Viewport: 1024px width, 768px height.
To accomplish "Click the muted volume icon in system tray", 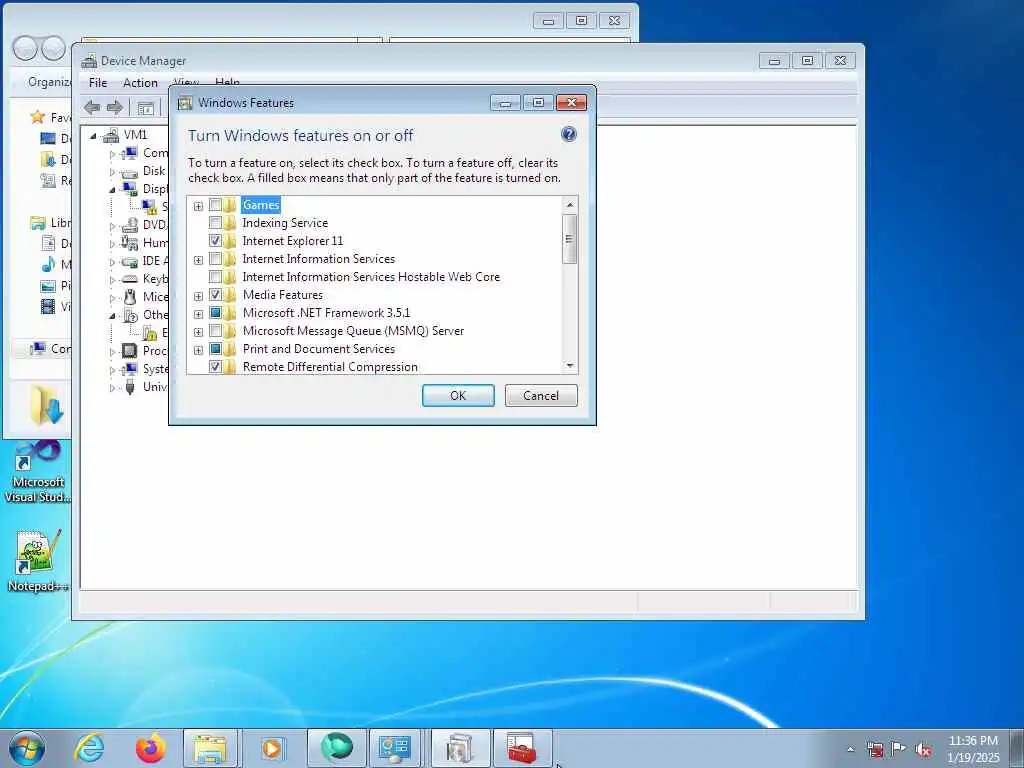I will tap(923, 750).
